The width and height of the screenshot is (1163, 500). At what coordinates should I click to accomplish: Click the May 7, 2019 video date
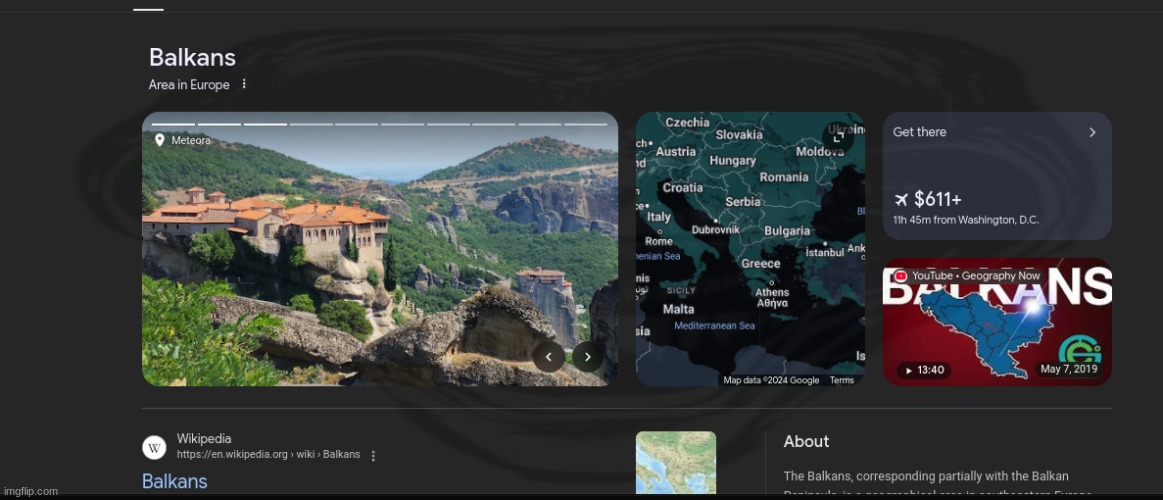[x=1068, y=369]
